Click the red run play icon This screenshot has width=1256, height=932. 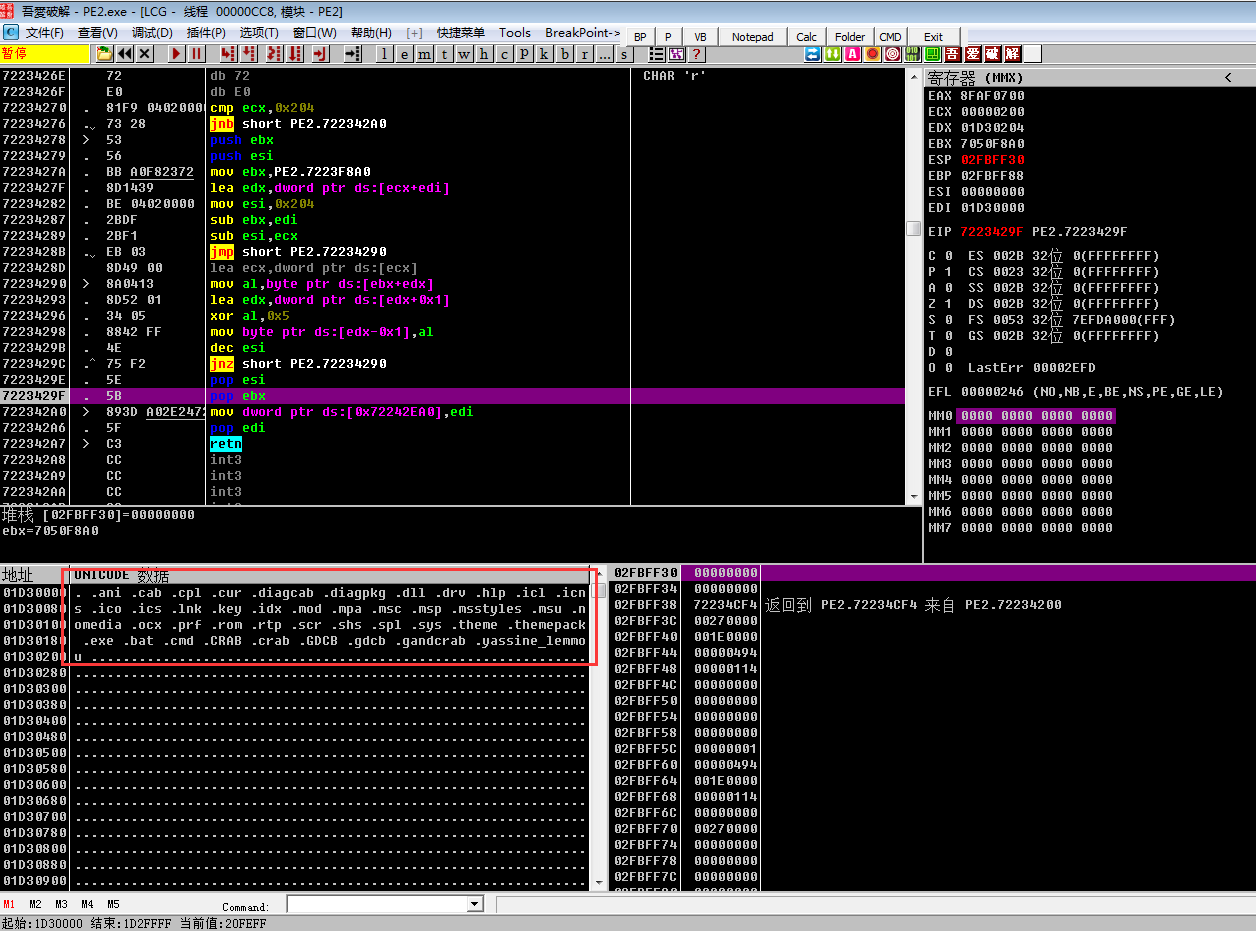point(176,54)
